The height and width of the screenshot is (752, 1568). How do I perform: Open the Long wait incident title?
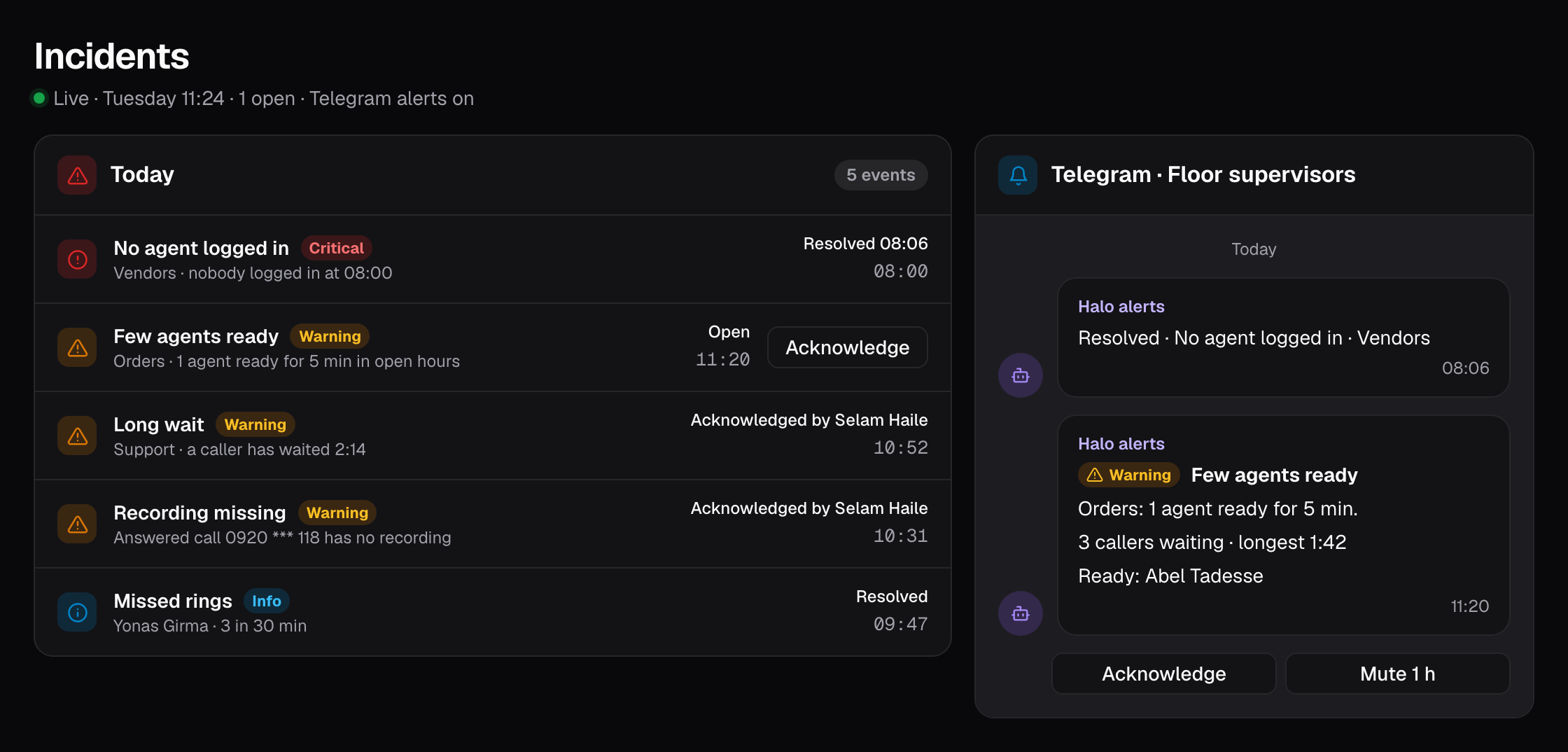coord(159,424)
